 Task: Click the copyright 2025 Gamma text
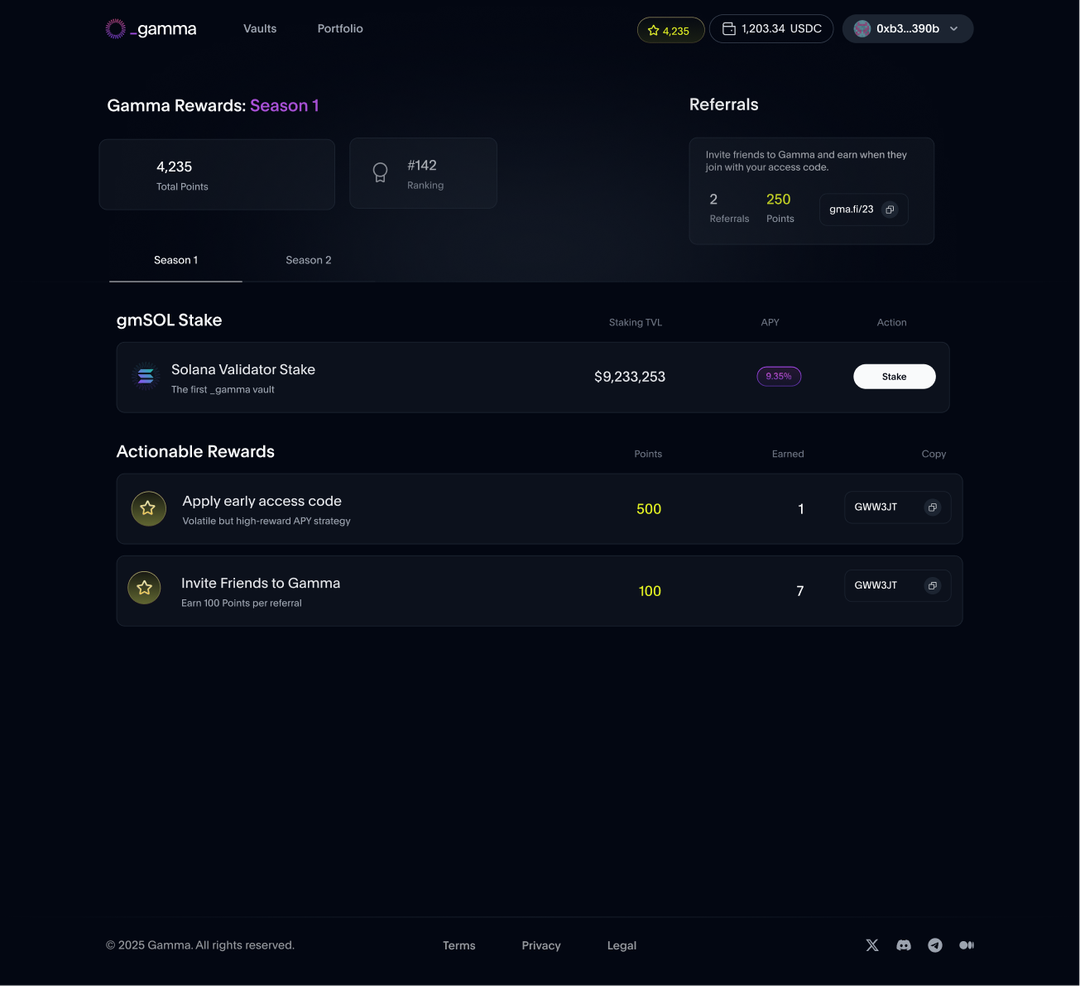[x=200, y=945]
